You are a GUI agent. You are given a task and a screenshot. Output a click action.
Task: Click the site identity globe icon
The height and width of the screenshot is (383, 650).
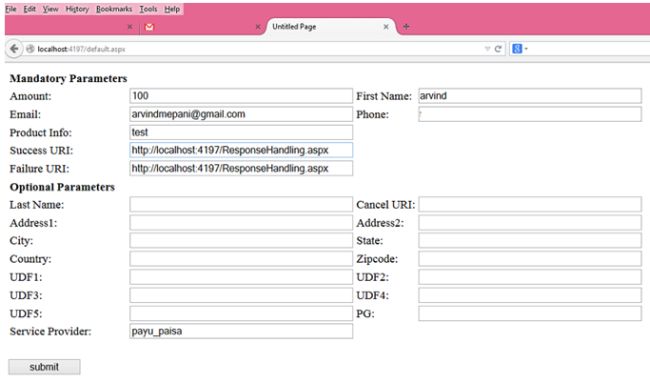[x=30, y=49]
